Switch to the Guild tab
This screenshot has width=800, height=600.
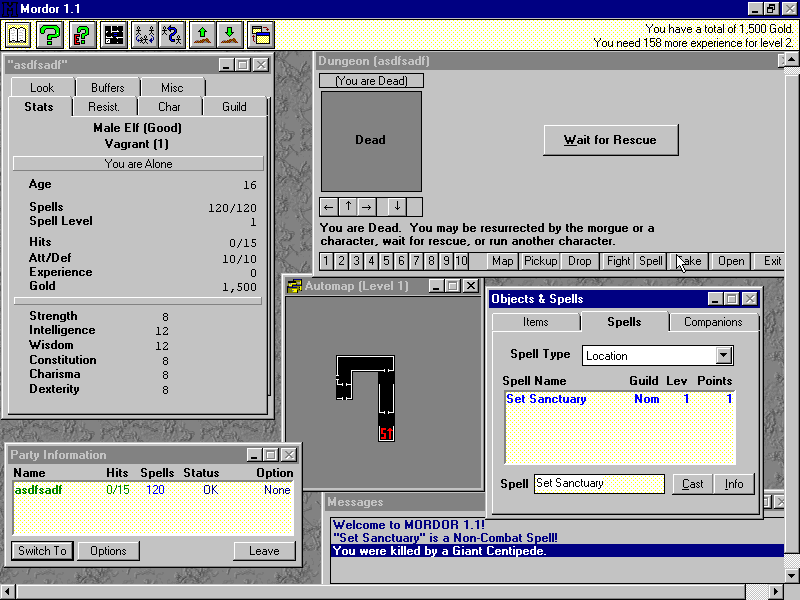pos(234,107)
